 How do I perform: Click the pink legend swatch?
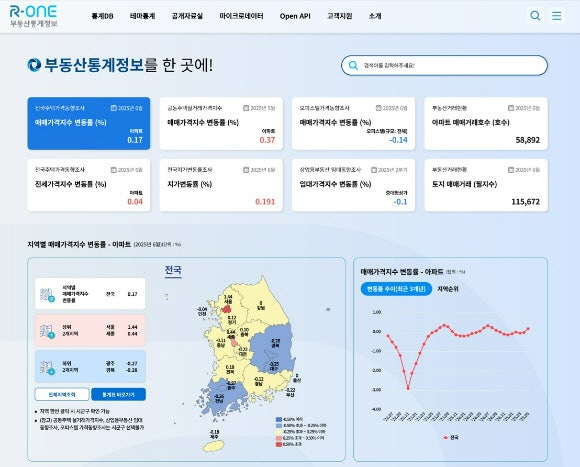click(279, 438)
